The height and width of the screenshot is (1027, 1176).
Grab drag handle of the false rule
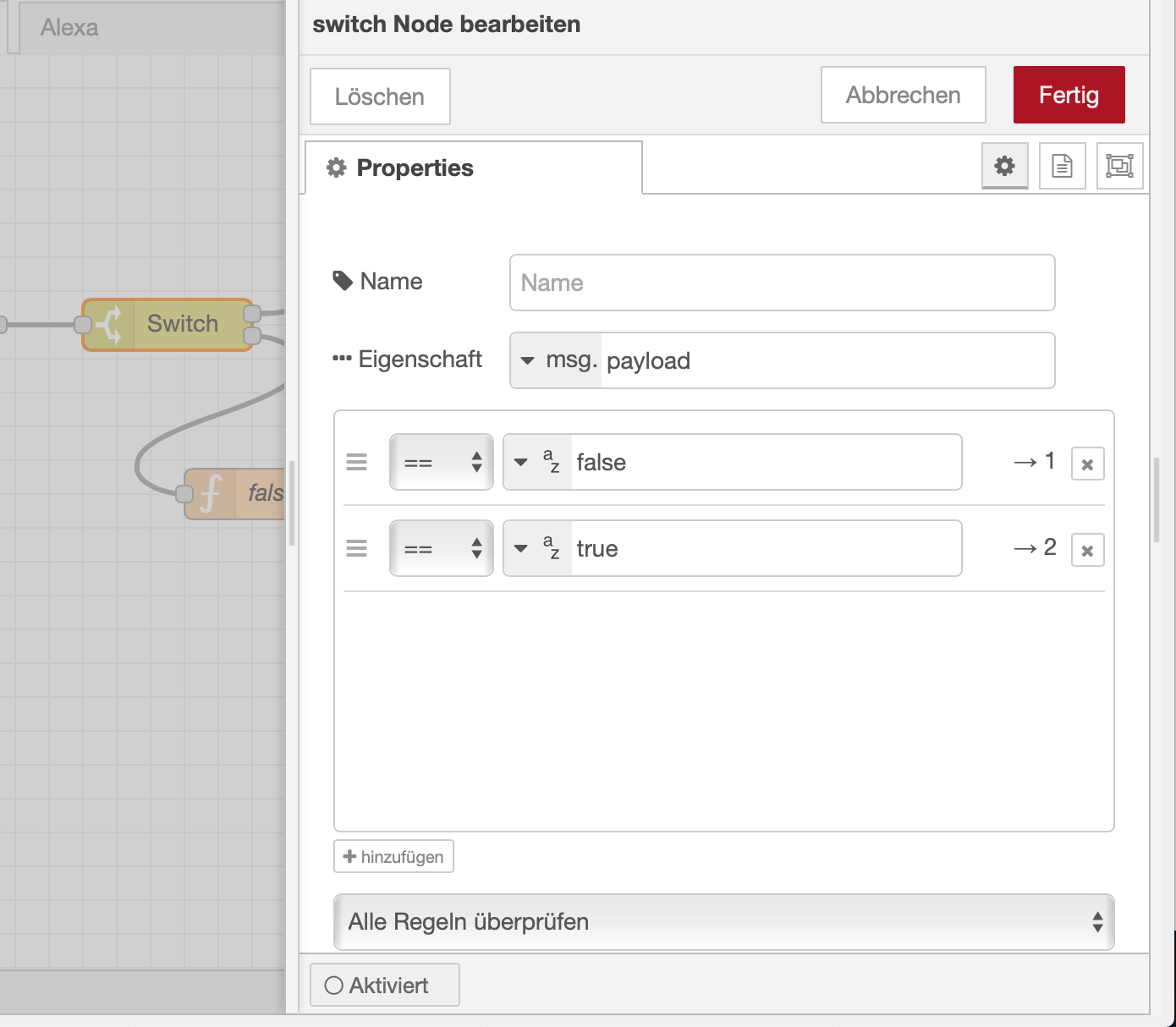pos(357,463)
